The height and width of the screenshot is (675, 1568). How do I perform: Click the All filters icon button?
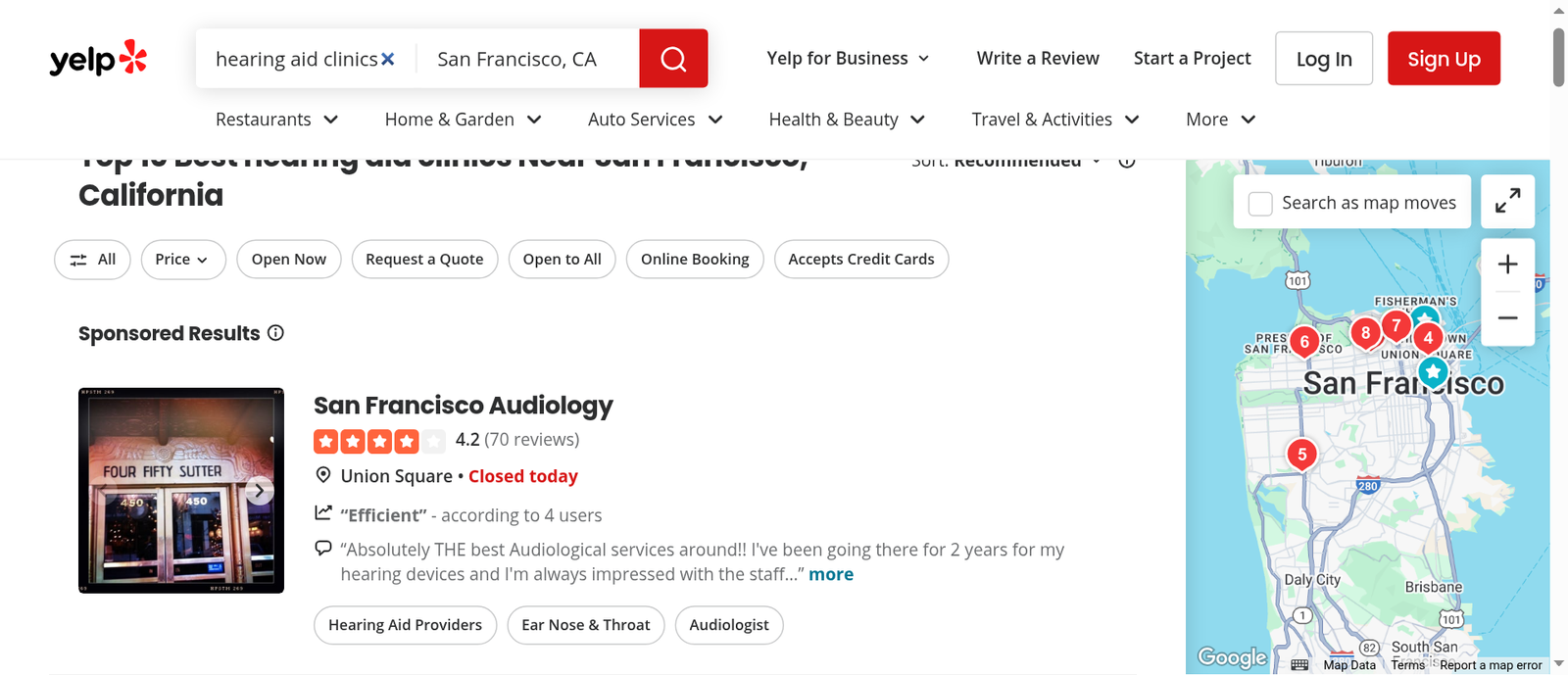[92, 260]
